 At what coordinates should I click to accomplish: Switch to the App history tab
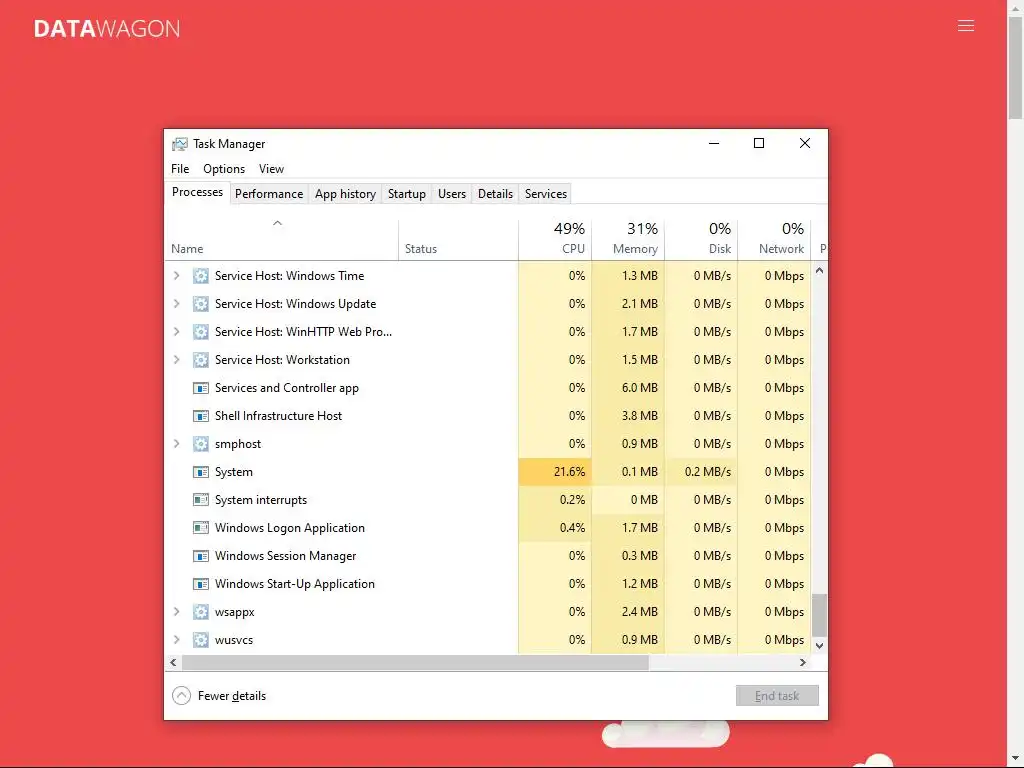[345, 194]
